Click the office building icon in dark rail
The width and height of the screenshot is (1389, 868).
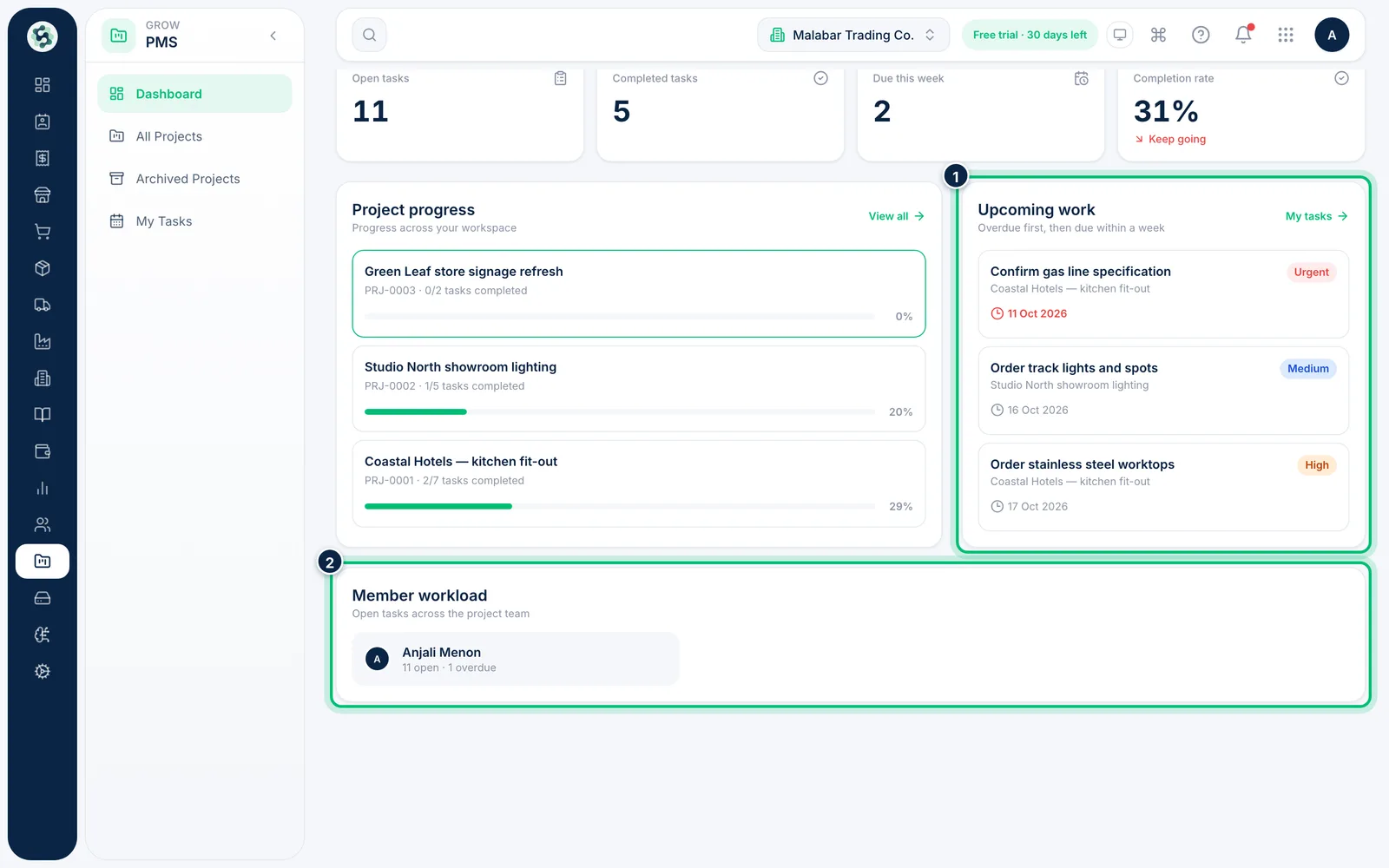pyautogui.click(x=42, y=378)
